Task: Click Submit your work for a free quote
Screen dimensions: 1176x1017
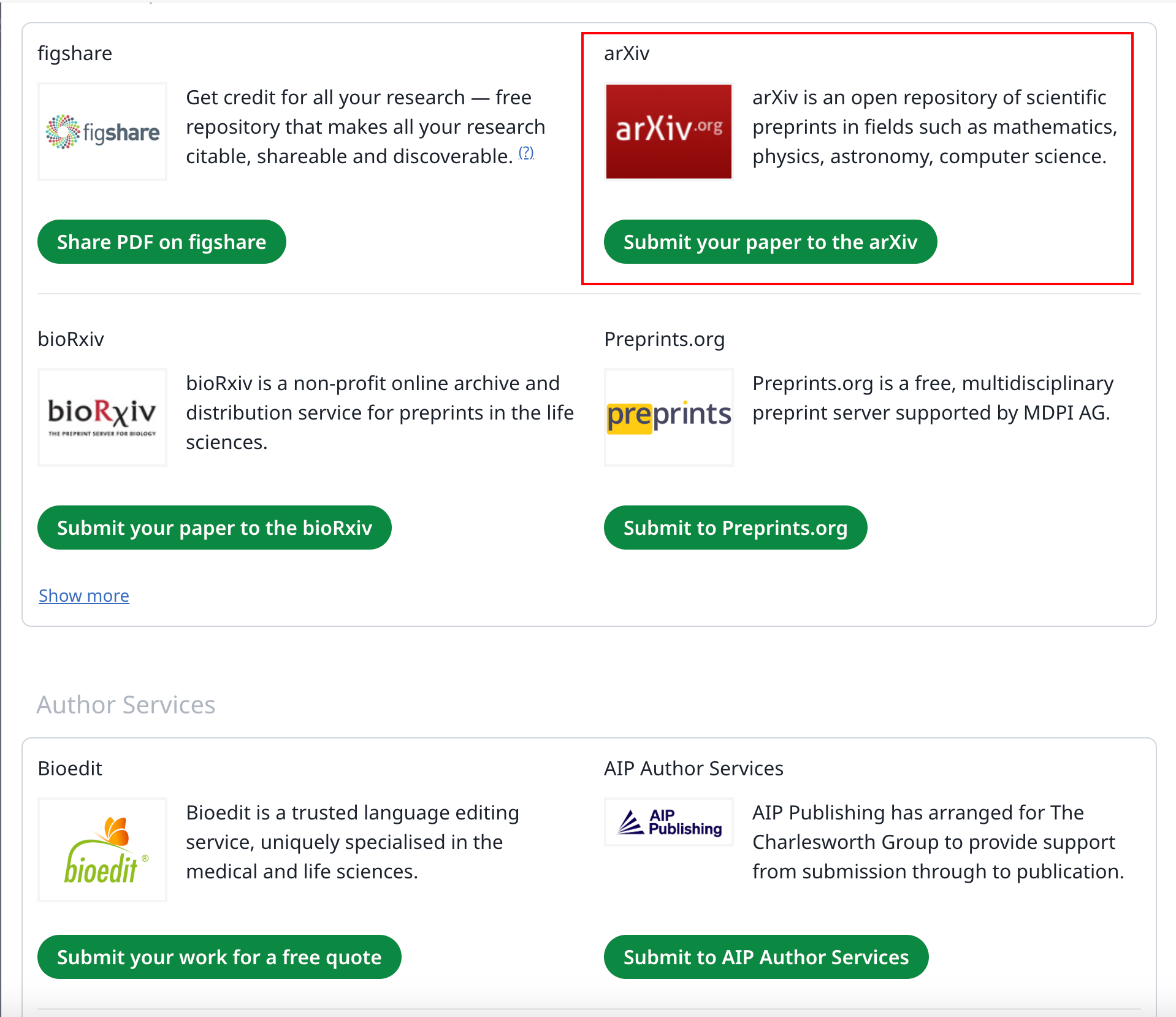Action: point(220,957)
